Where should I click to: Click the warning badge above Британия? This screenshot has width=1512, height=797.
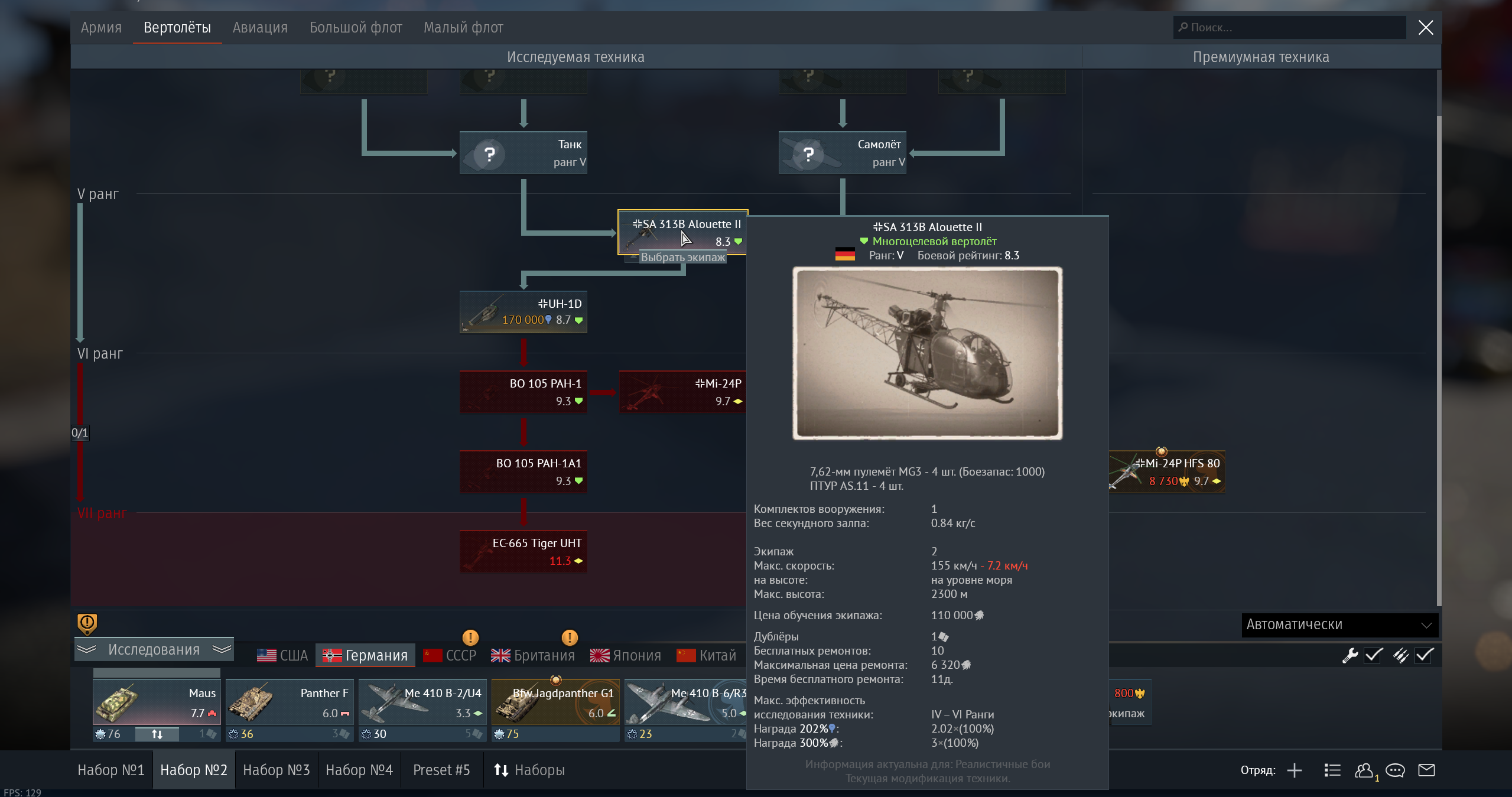point(570,637)
